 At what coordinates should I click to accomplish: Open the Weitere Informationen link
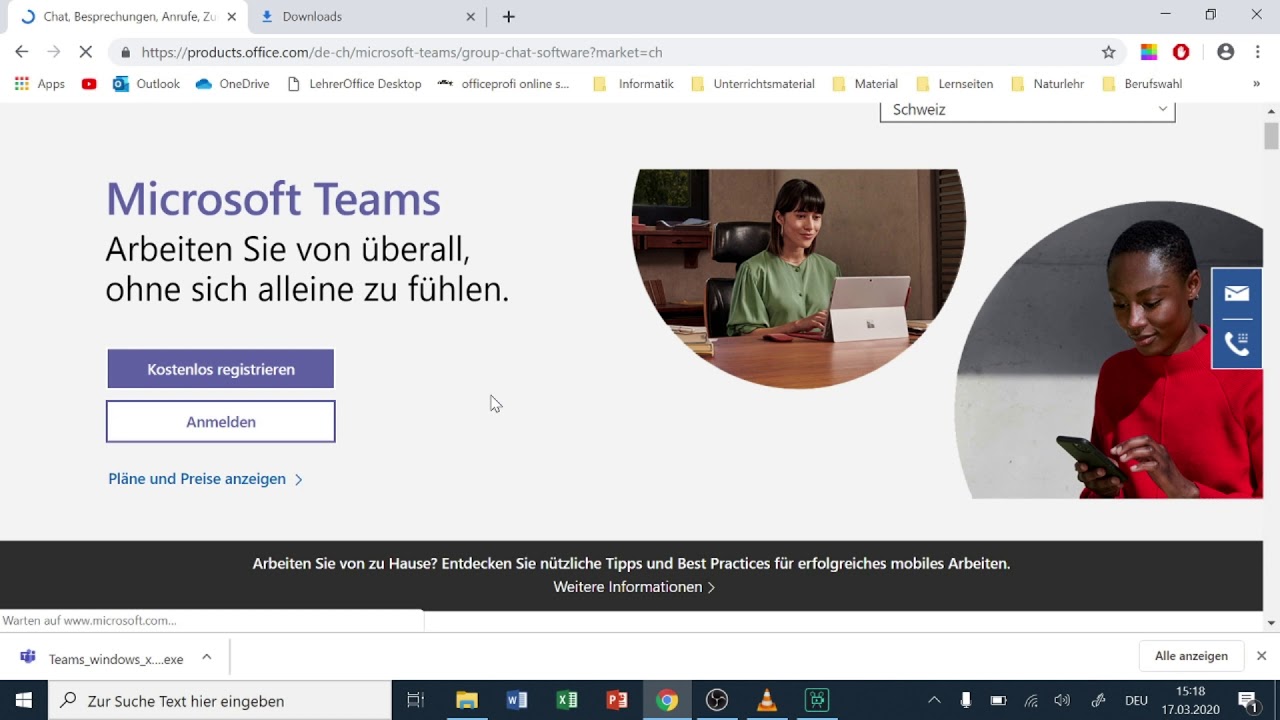click(x=634, y=587)
